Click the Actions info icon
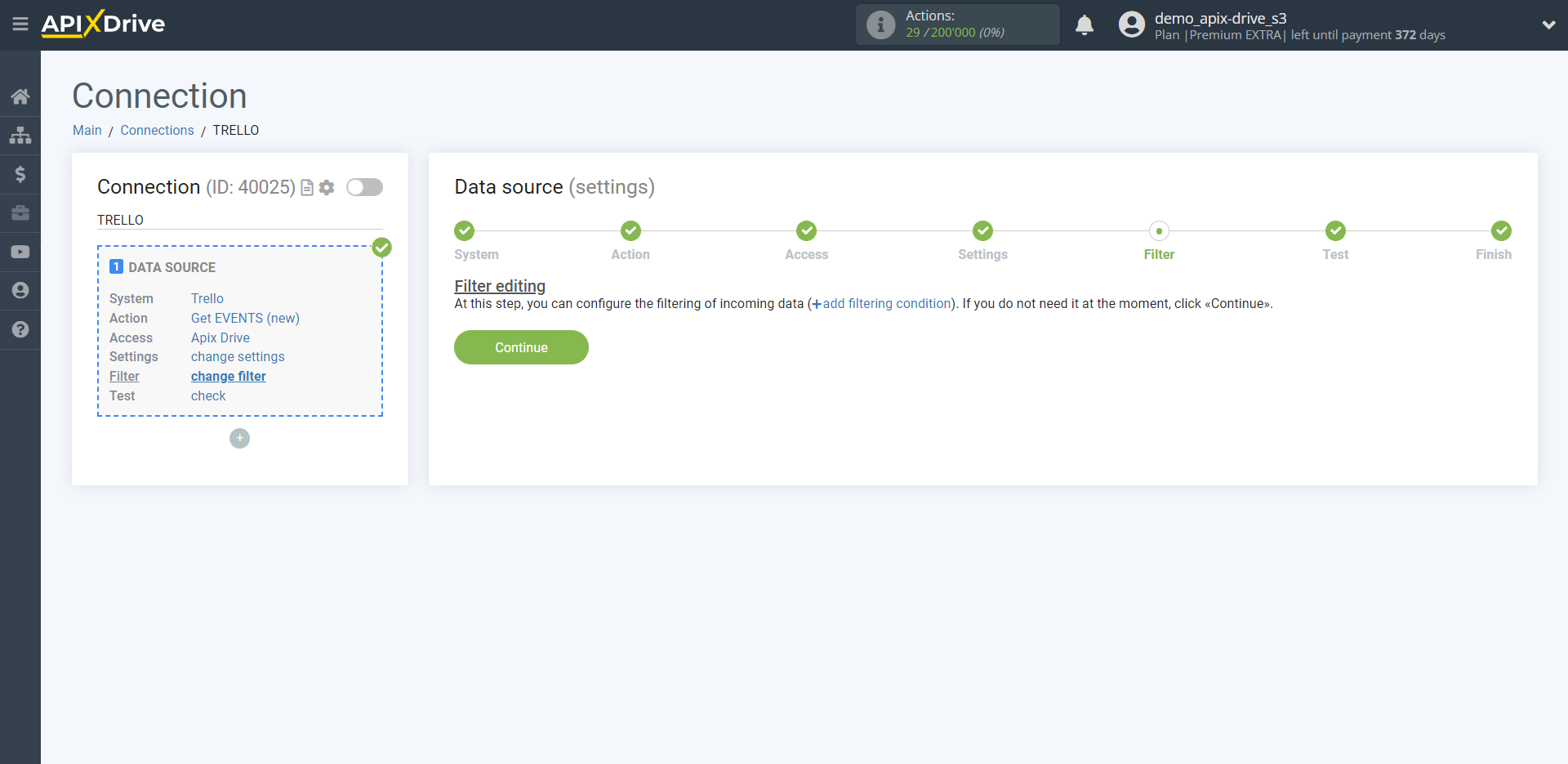Screen dimensions: 1568x764 click(880, 25)
